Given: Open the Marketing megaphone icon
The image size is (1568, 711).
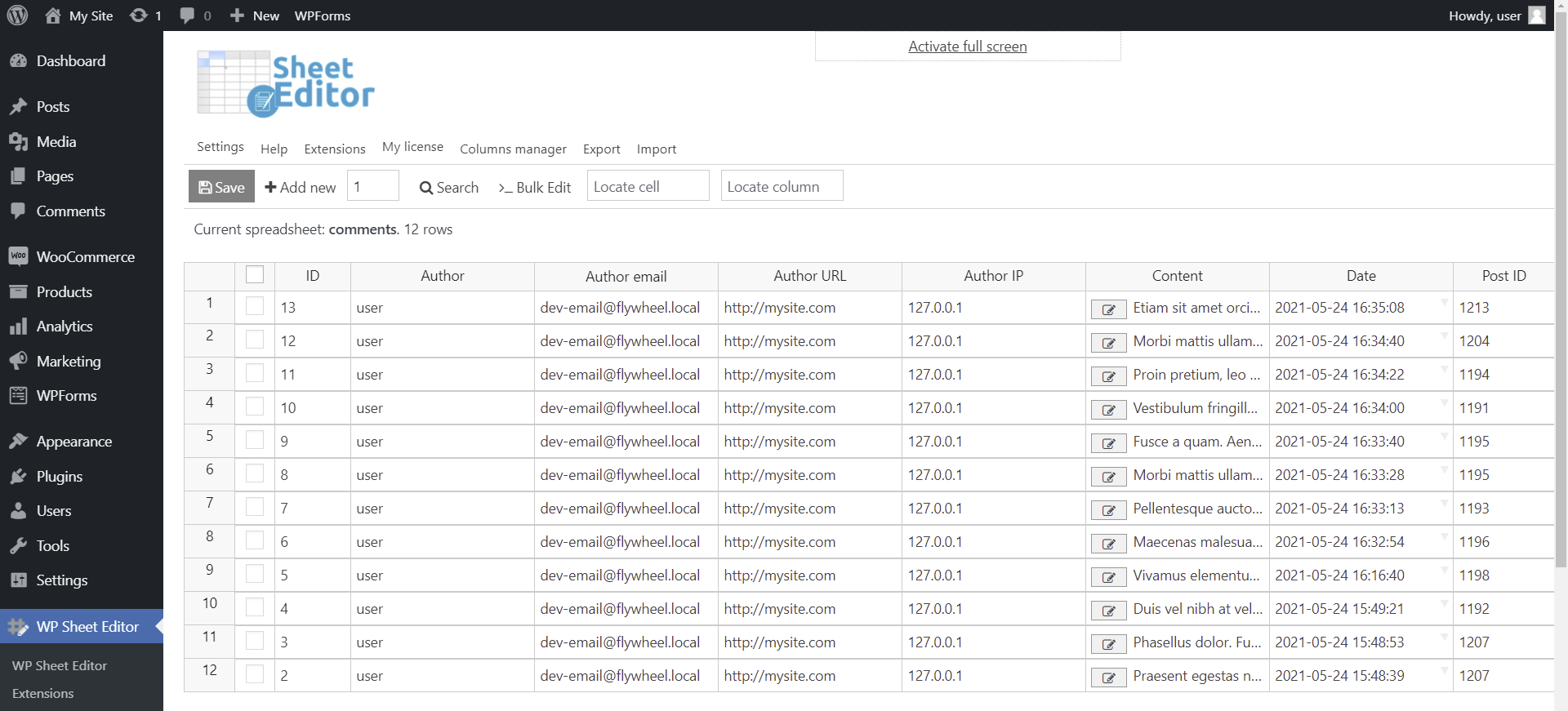Looking at the screenshot, I should (x=18, y=362).
